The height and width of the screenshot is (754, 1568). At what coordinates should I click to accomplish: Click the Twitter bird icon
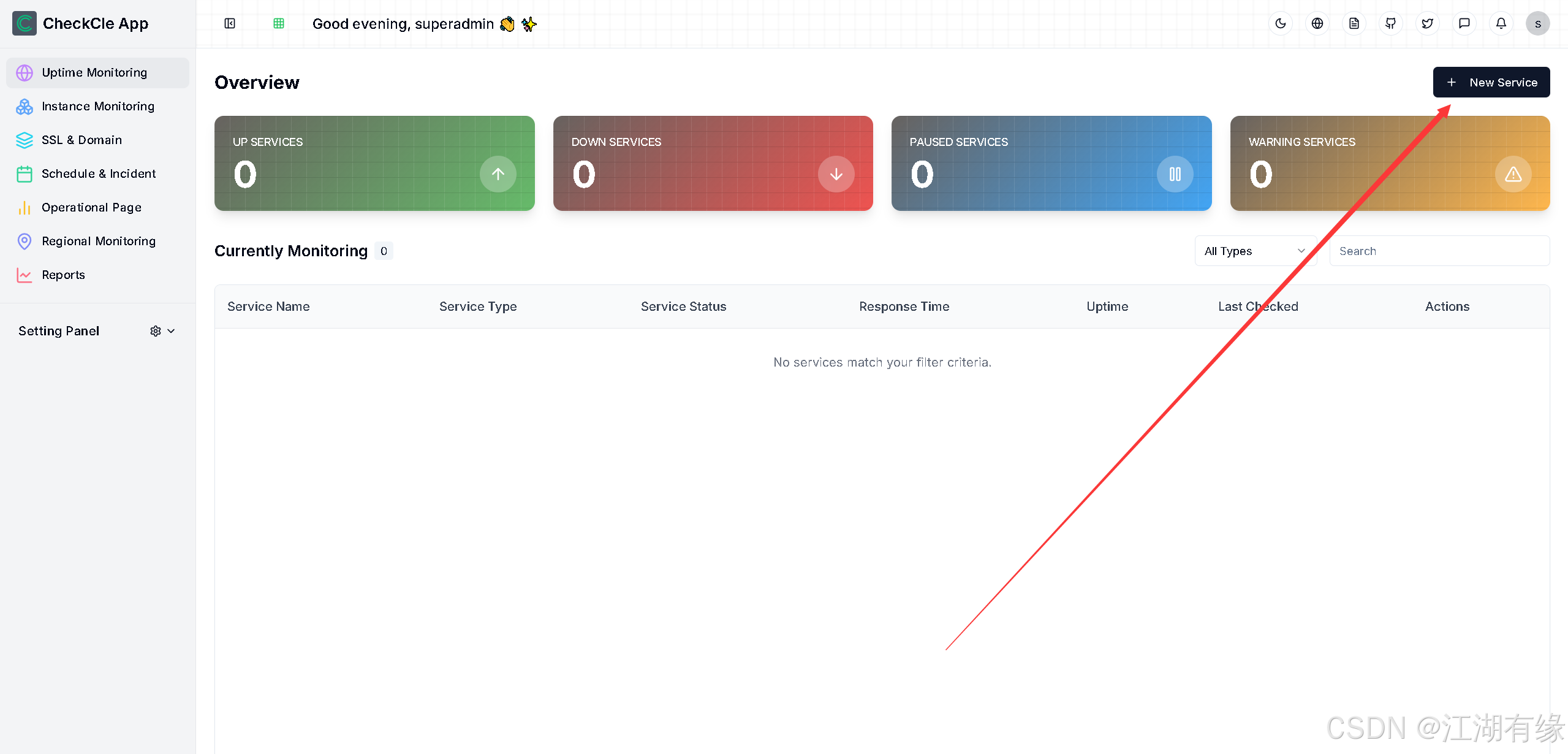(1427, 24)
